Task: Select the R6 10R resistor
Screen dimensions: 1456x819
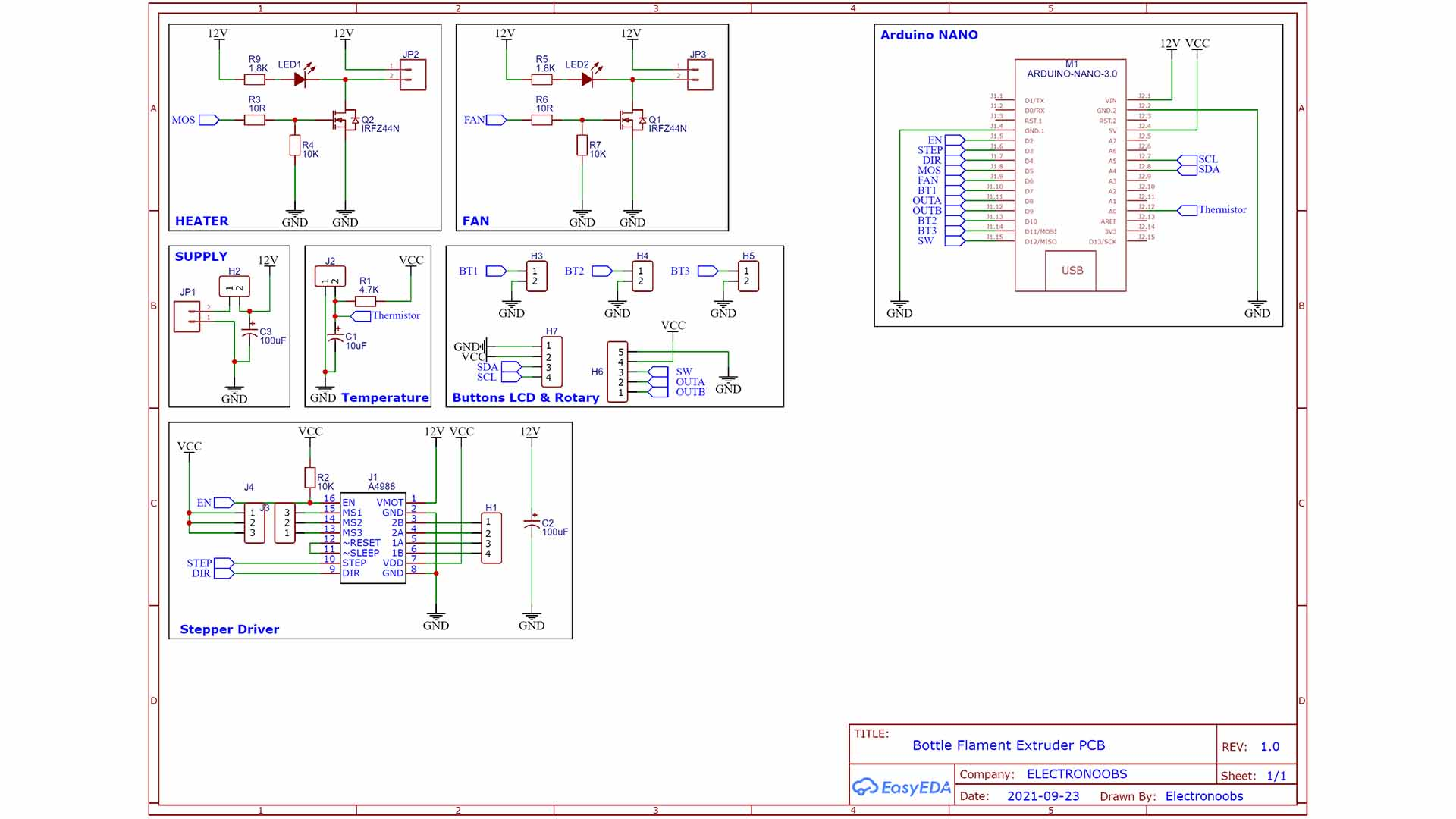Action: tap(542, 120)
